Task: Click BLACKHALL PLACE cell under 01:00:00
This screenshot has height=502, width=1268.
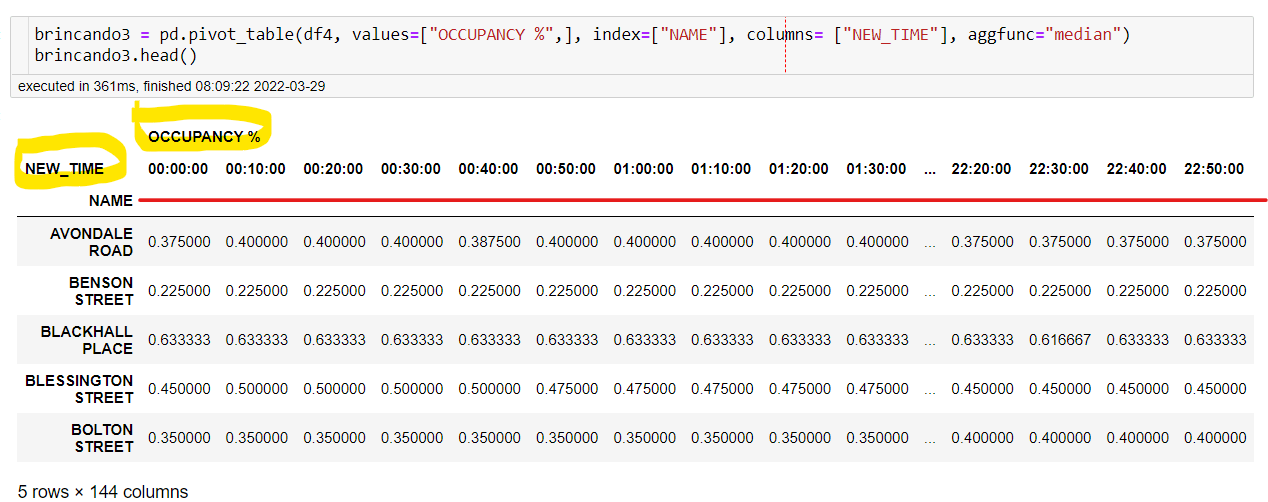Action: 644,340
